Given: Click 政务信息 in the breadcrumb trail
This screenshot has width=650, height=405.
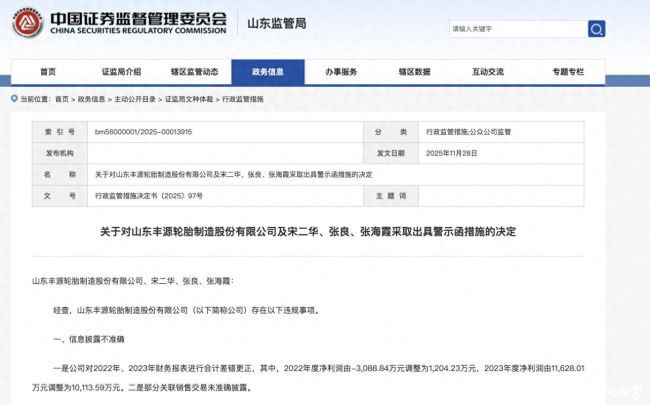Looking at the screenshot, I should pyautogui.click(x=91, y=99).
